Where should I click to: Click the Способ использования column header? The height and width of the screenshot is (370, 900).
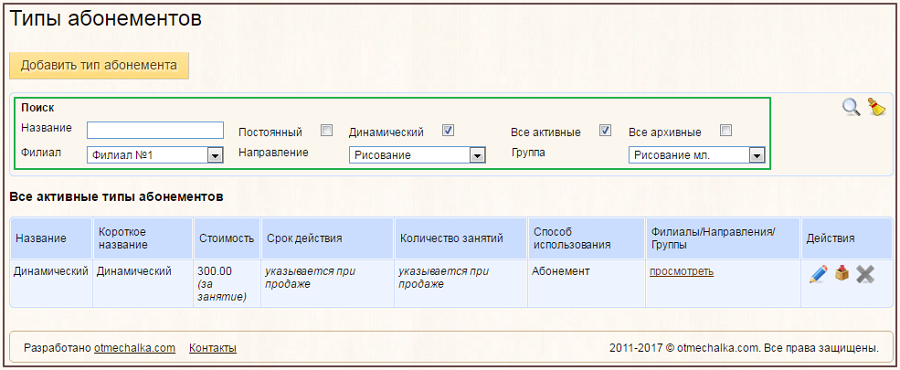pos(586,238)
